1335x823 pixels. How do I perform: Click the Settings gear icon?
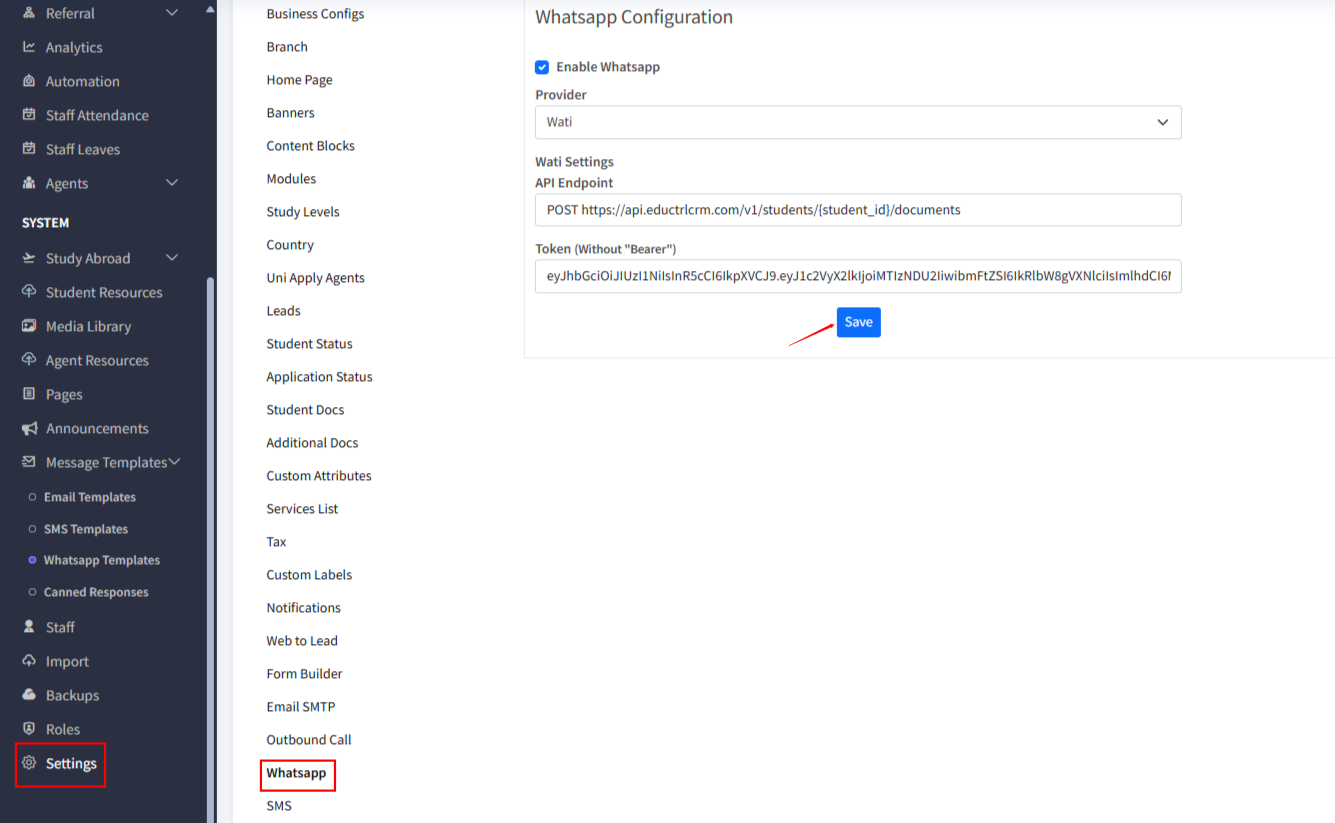tap(29, 763)
